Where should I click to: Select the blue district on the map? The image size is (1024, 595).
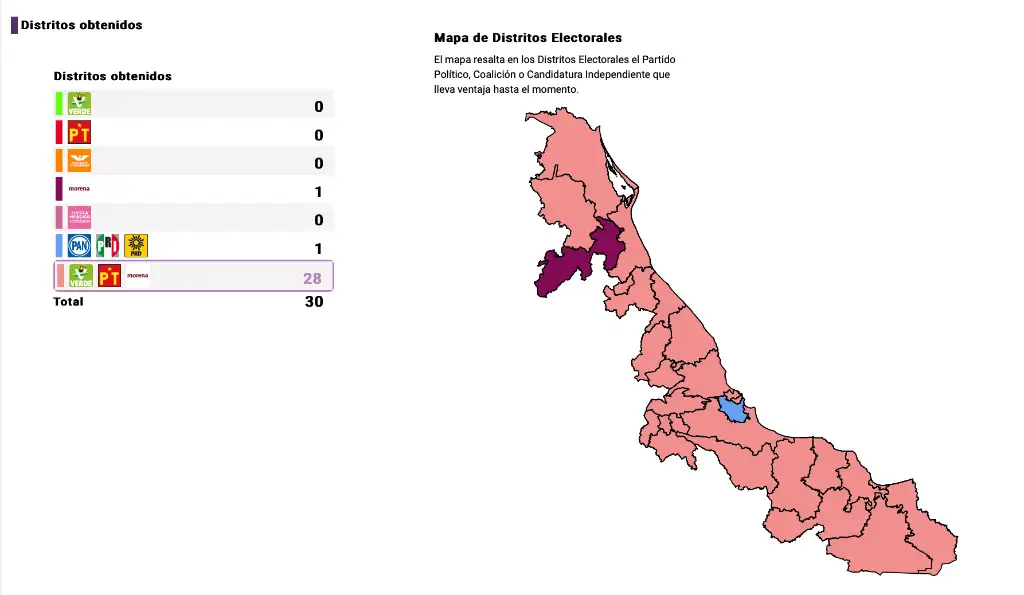pos(733,410)
